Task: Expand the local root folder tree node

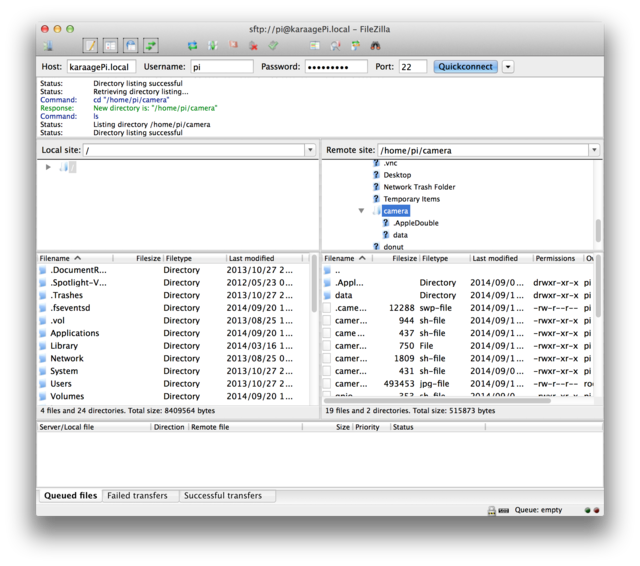Action: [x=48, y=167]
